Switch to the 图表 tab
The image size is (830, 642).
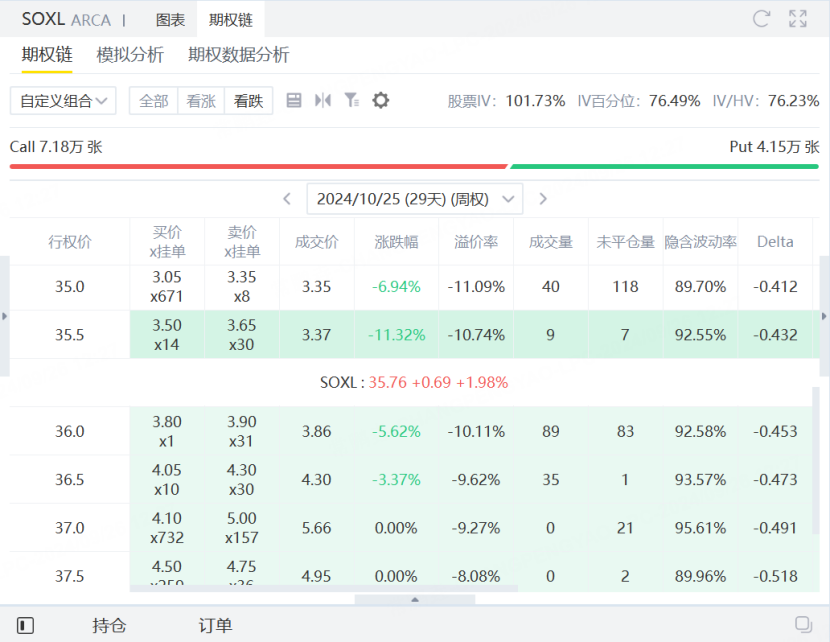(170, 20)
